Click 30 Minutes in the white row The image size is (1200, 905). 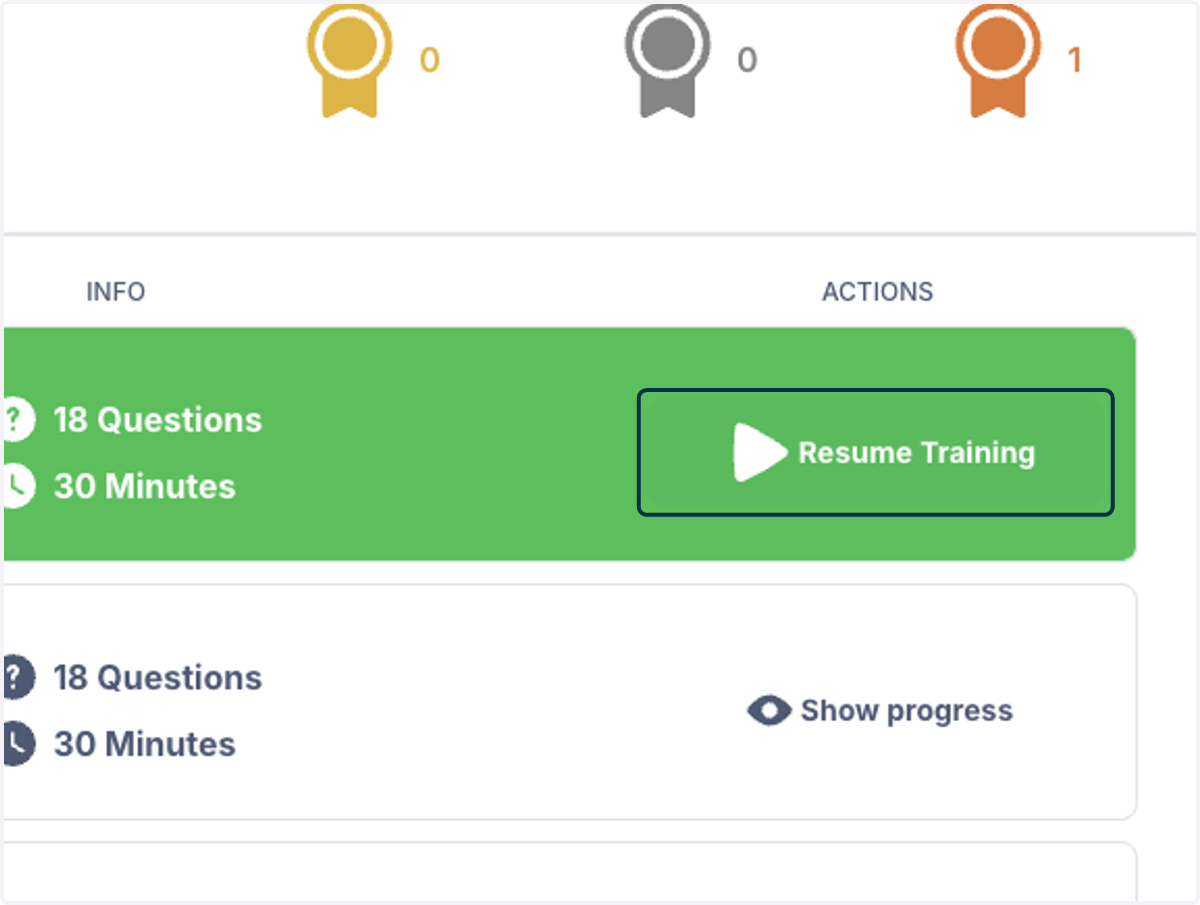tap(145, 744)
